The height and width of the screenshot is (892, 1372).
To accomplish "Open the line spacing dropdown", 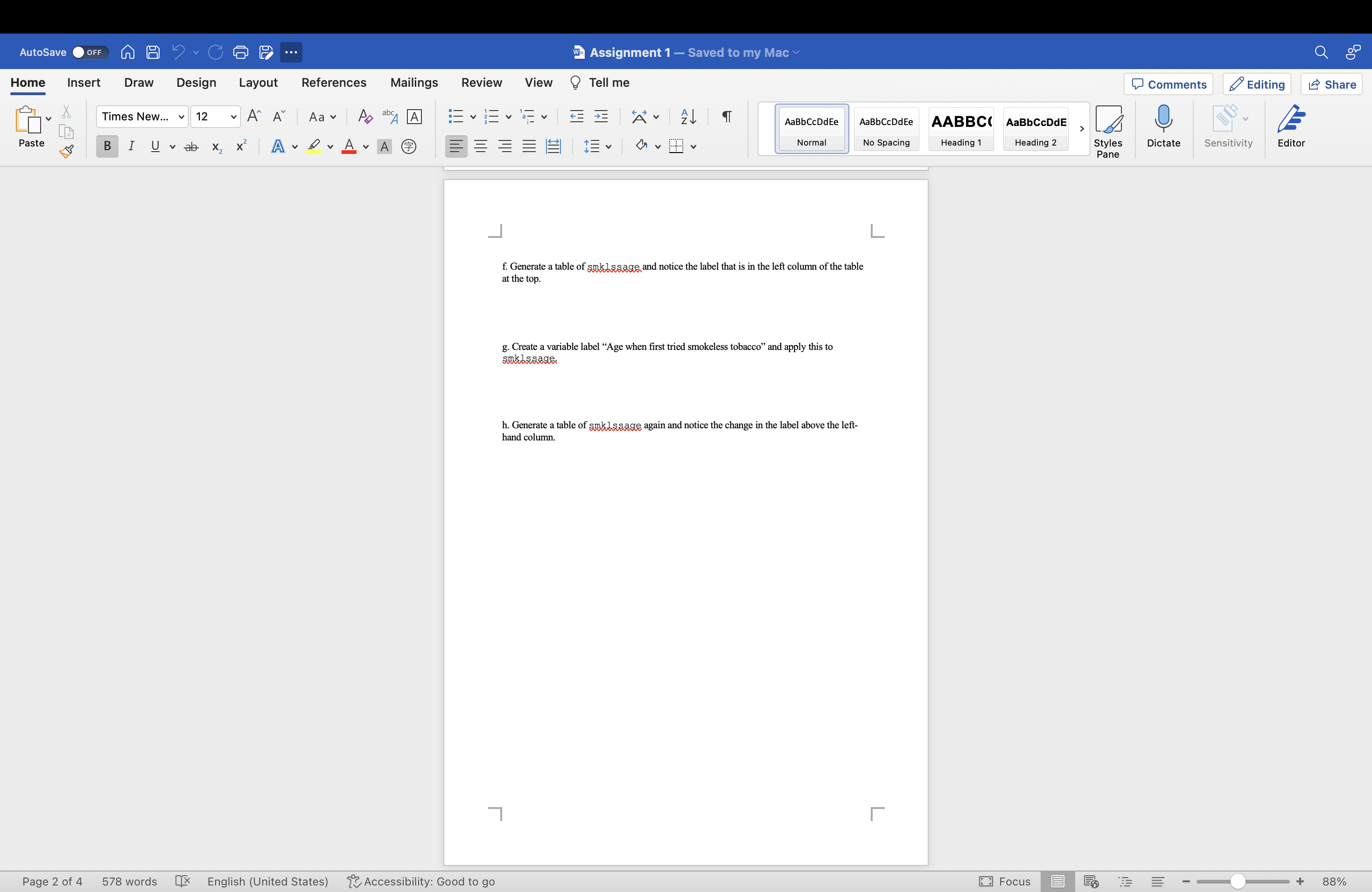I will coord(598,146).
